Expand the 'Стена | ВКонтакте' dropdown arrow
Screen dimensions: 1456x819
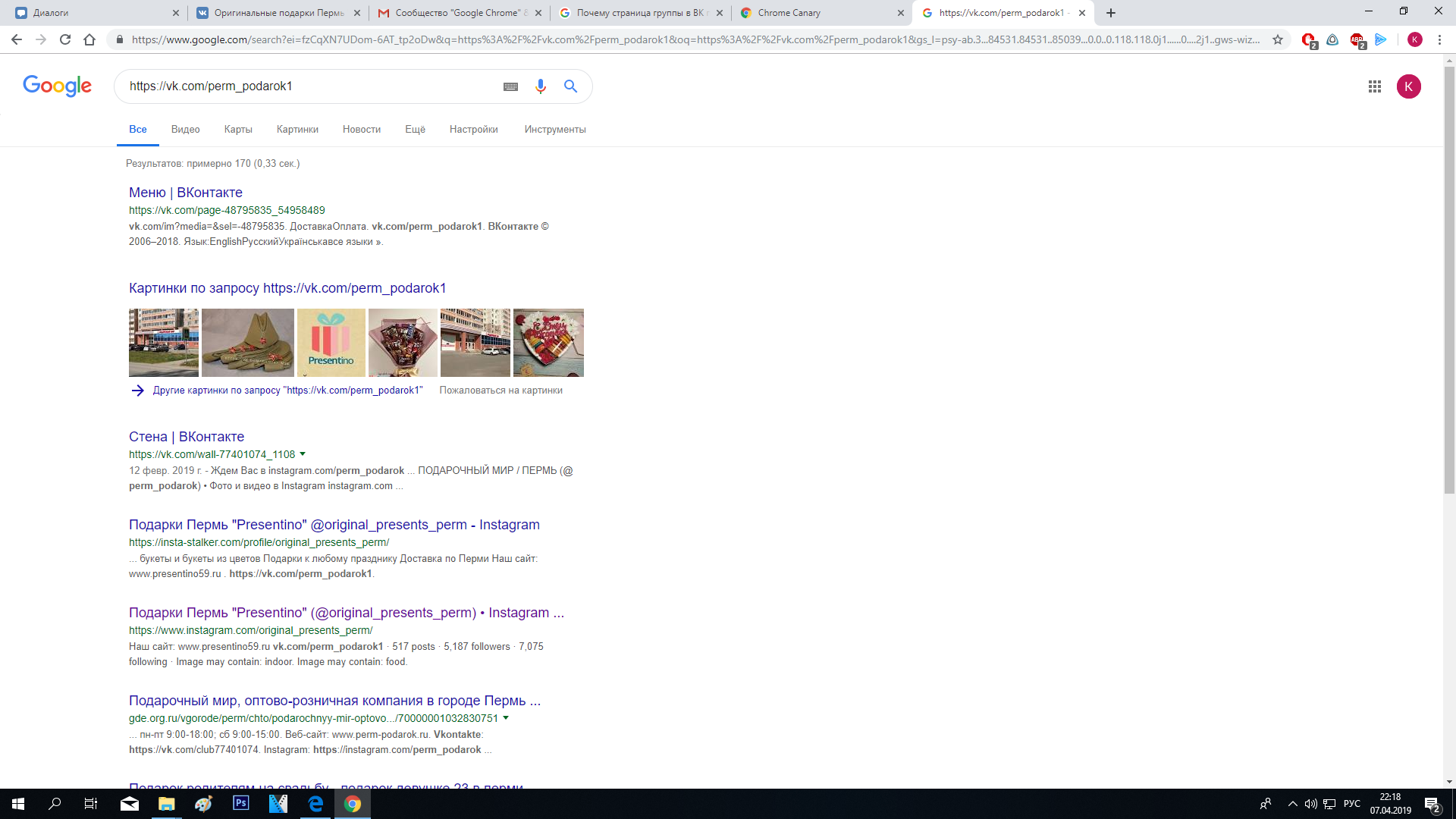pos(305,454)
